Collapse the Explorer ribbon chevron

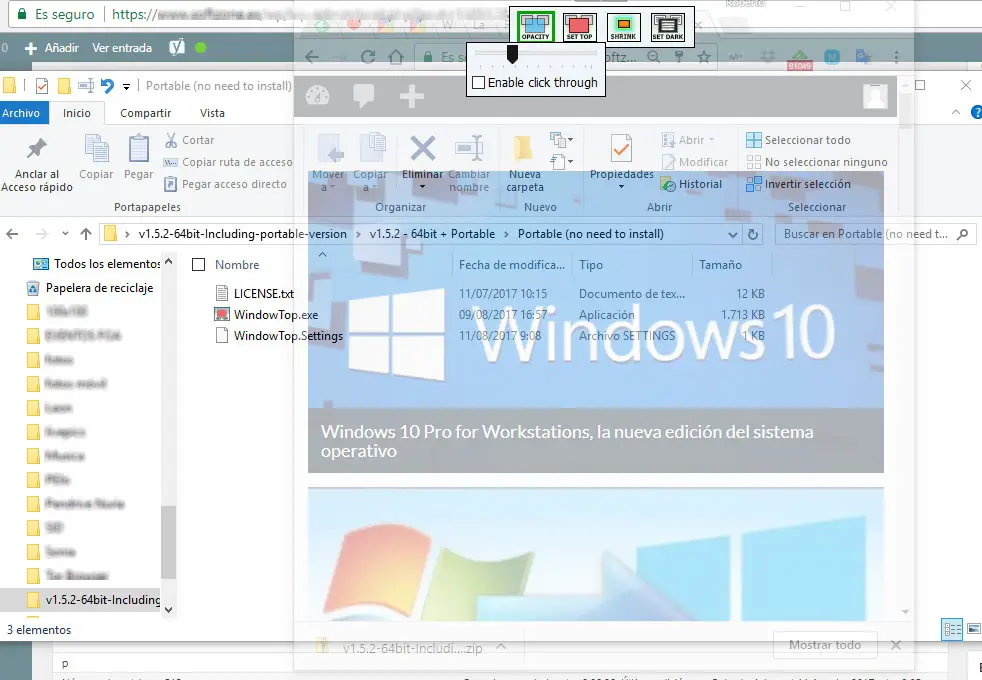(x=956, y=112)
